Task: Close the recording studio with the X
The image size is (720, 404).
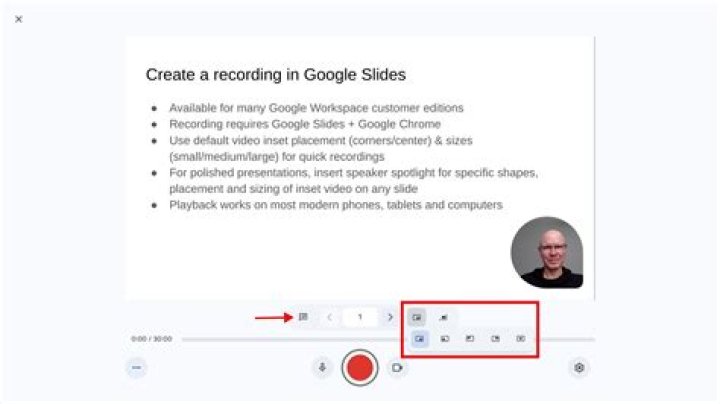Action: (x=18, y=19)
